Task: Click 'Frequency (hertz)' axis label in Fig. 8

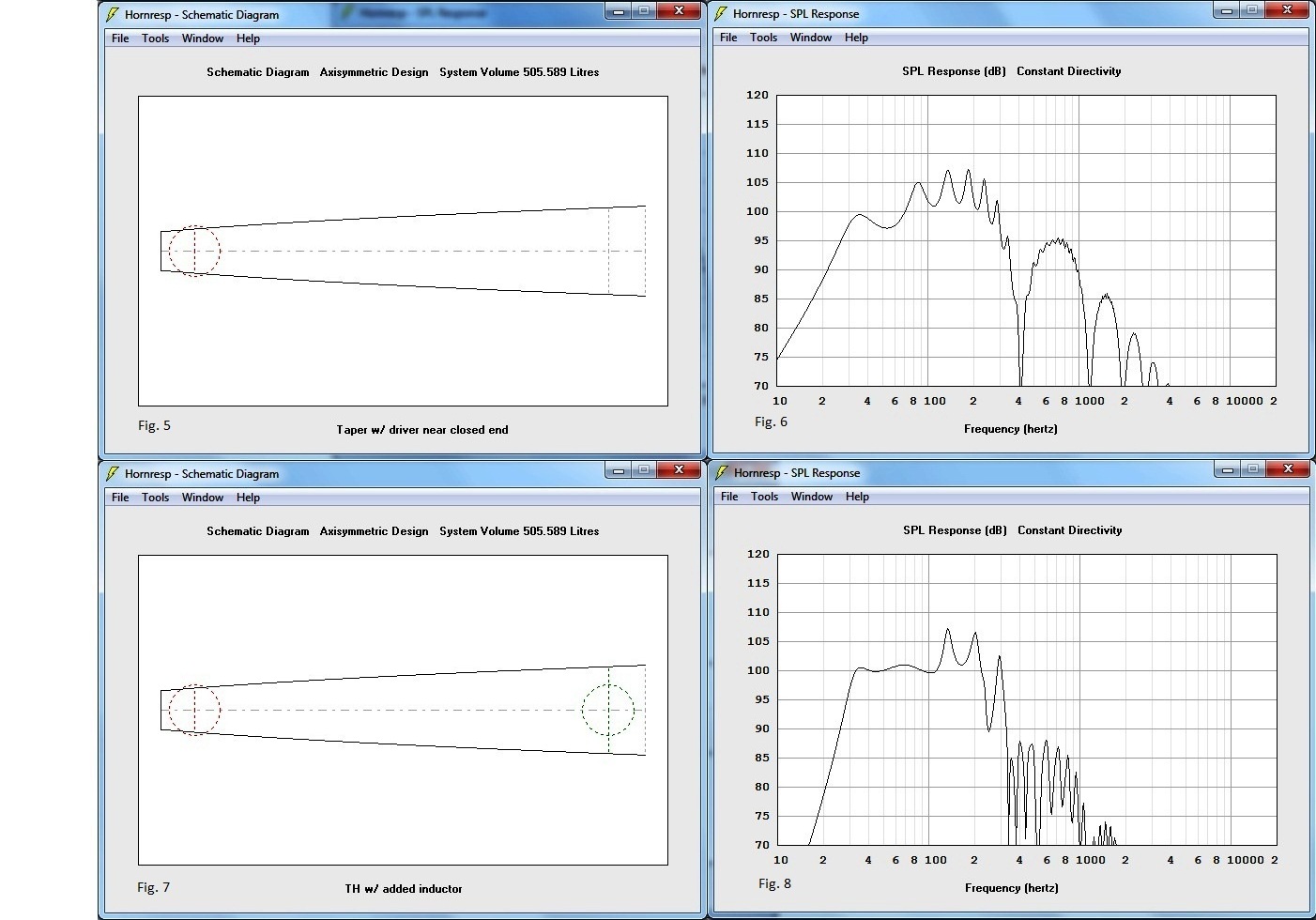Action: pyautogui.click(x=1012, y=888)
